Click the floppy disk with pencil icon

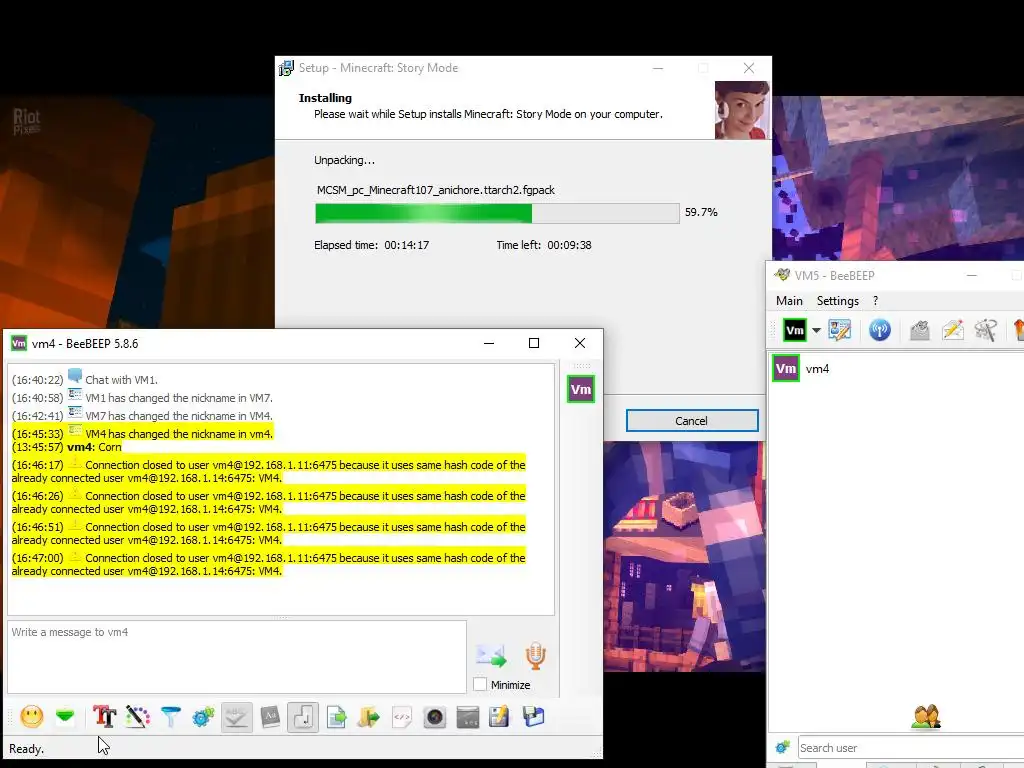[500, 716]
